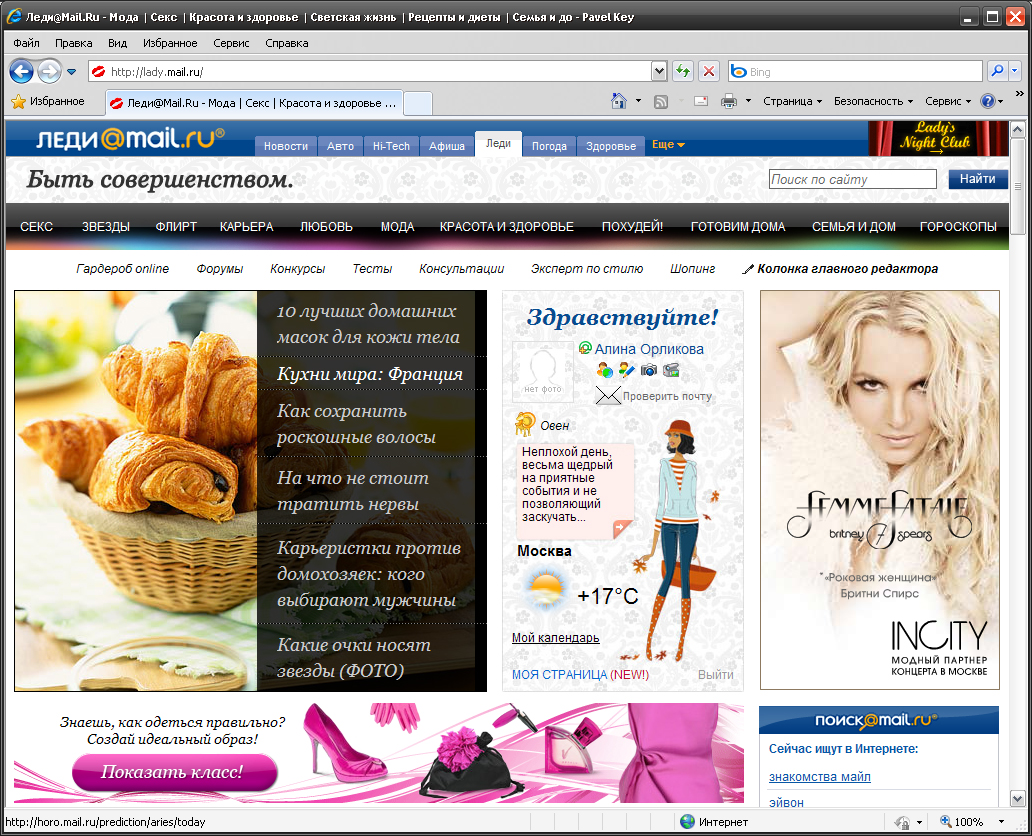Click the Показать класс! pink button

tap(174, 771)
